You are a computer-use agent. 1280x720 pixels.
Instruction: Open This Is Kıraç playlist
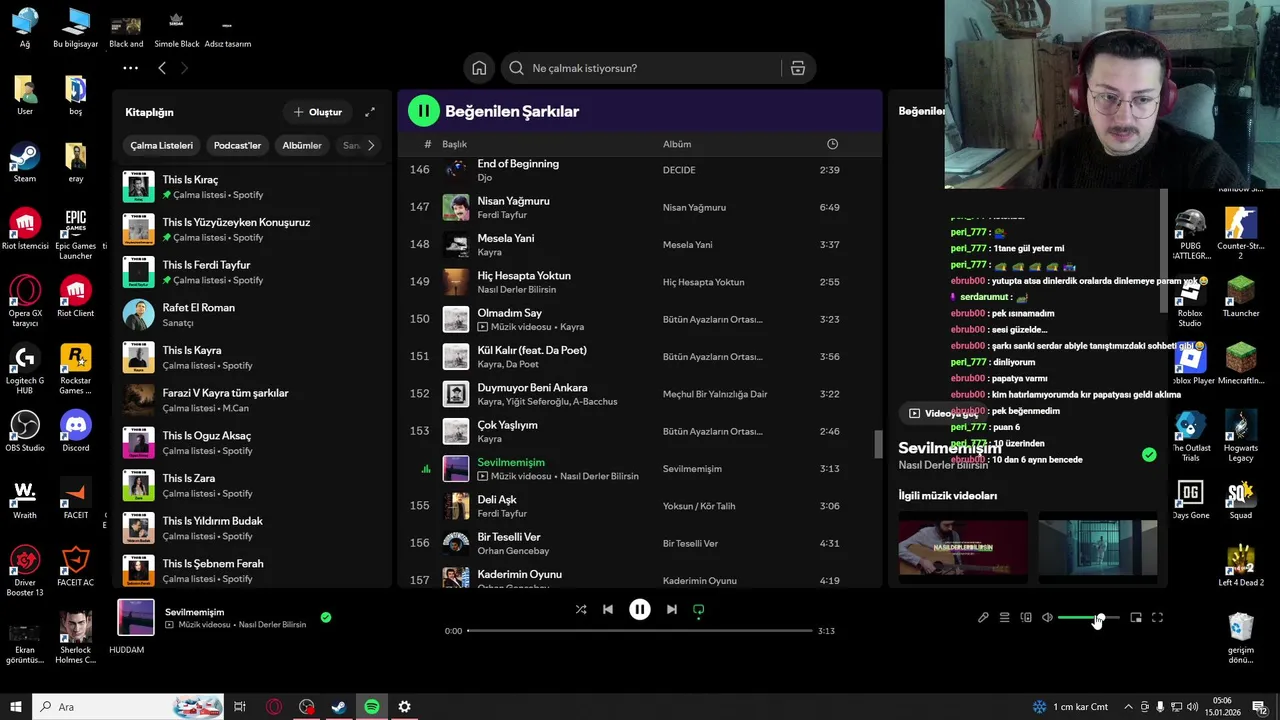coord(250,187)
